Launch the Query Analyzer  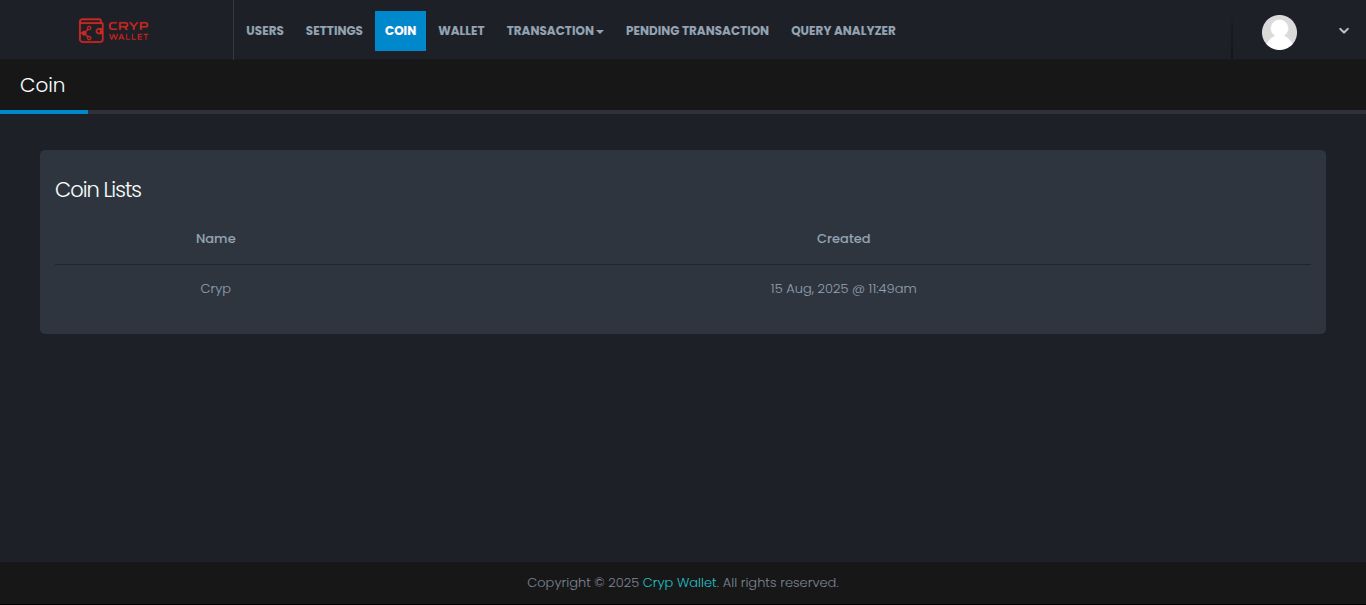(843, 31)
